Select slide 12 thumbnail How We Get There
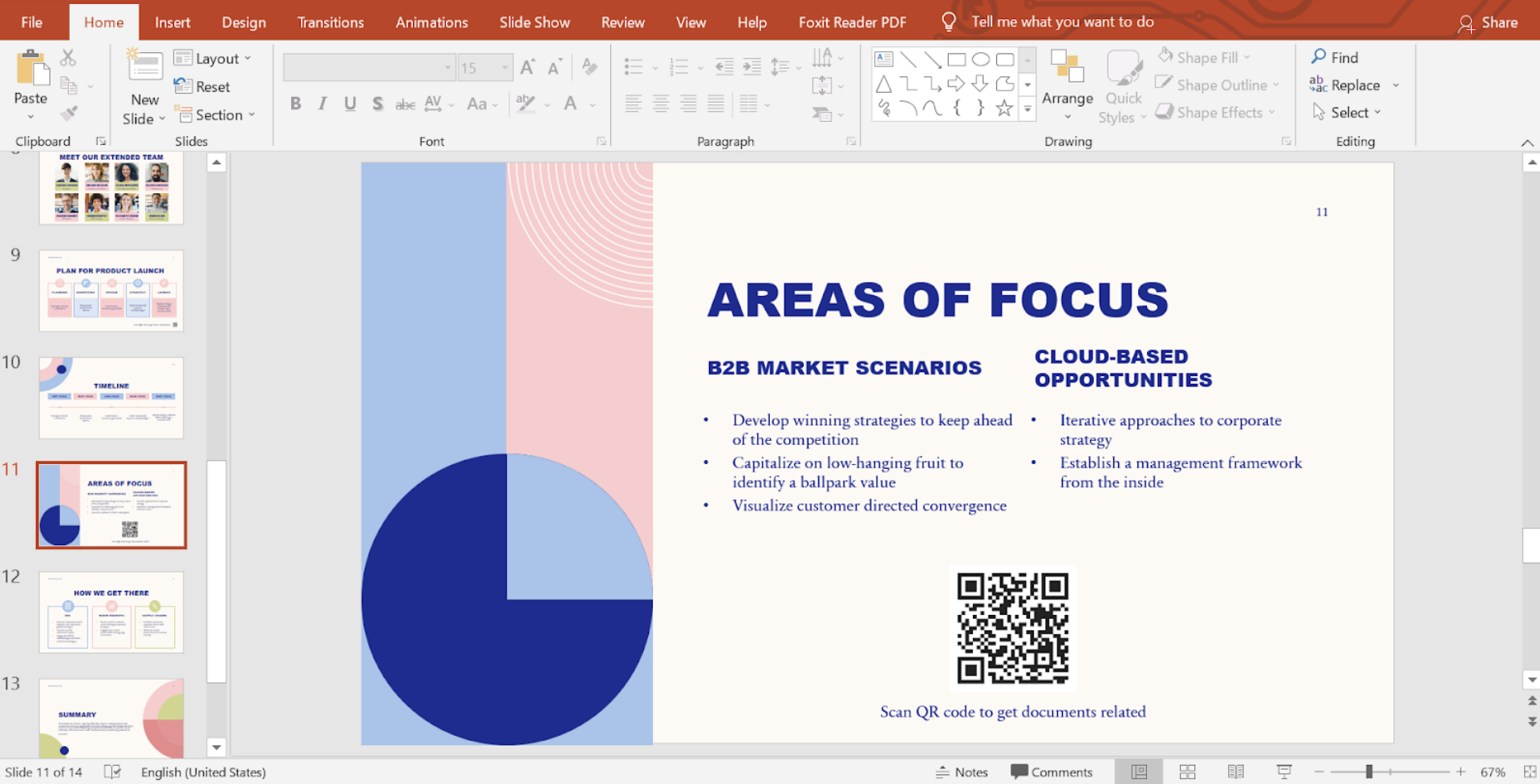Viewport: 1540px width, 784px height. pos(111,612)
